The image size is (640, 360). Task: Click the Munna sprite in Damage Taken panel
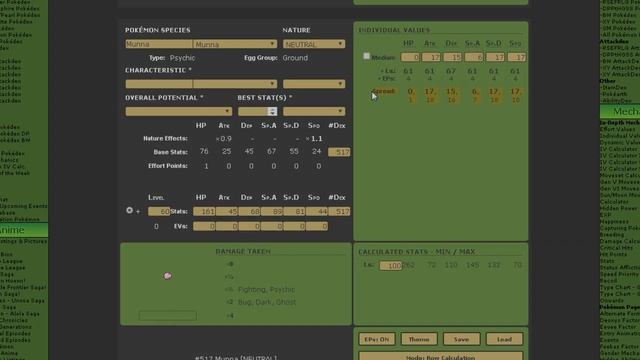pos(167,276)
